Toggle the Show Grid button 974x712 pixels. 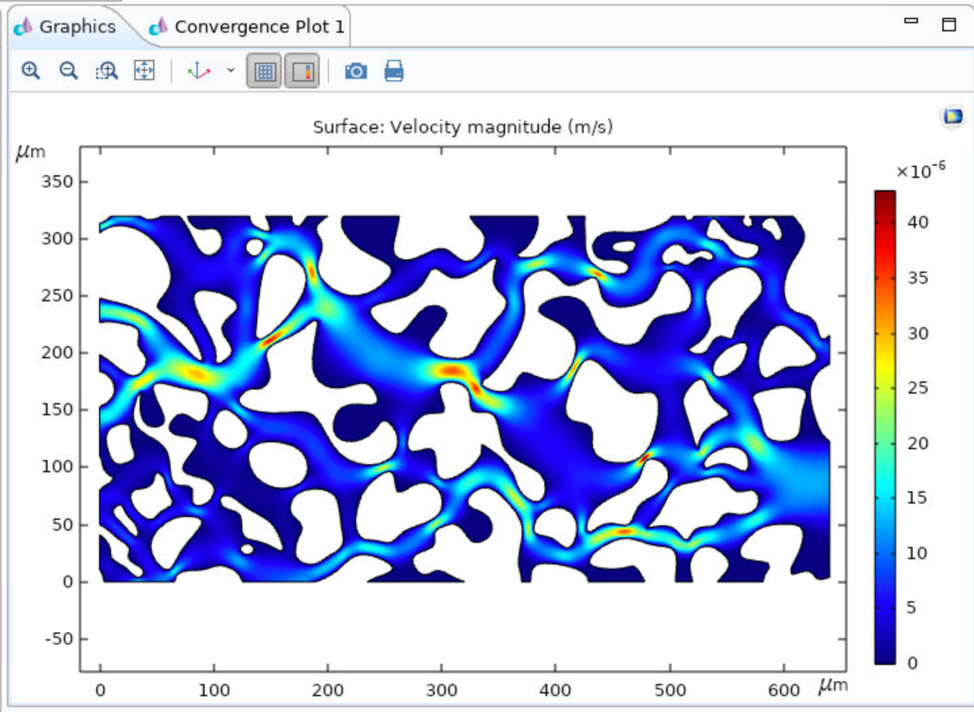(264, 71)
